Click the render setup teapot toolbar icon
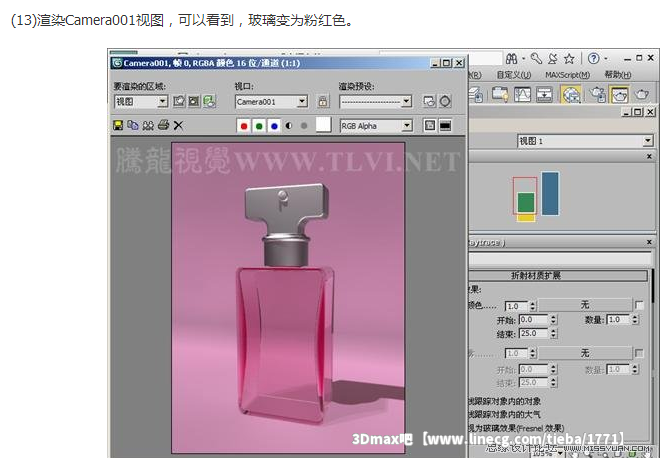 pos(598,94)
